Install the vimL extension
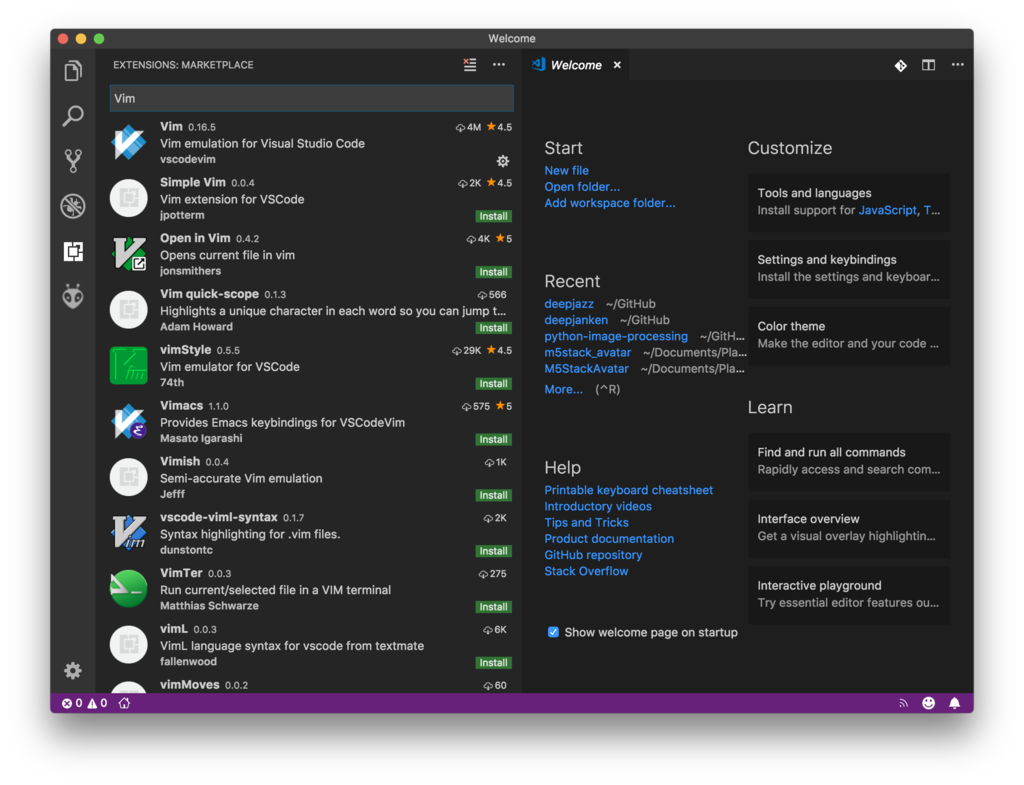 point(493,663)
